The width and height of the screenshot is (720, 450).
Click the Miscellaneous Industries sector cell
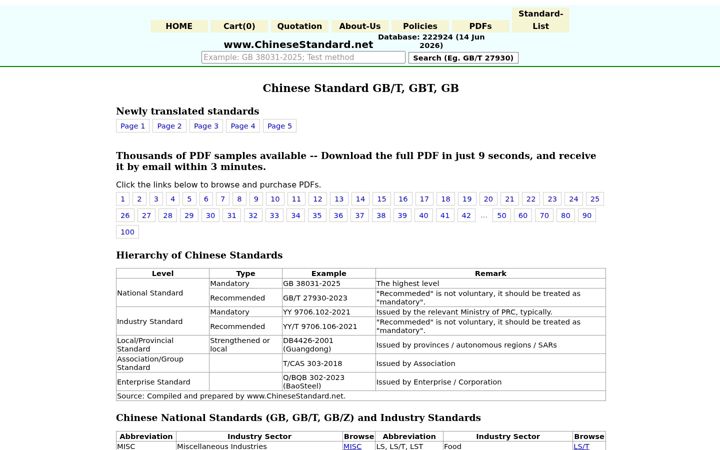(x=259, y=446)
